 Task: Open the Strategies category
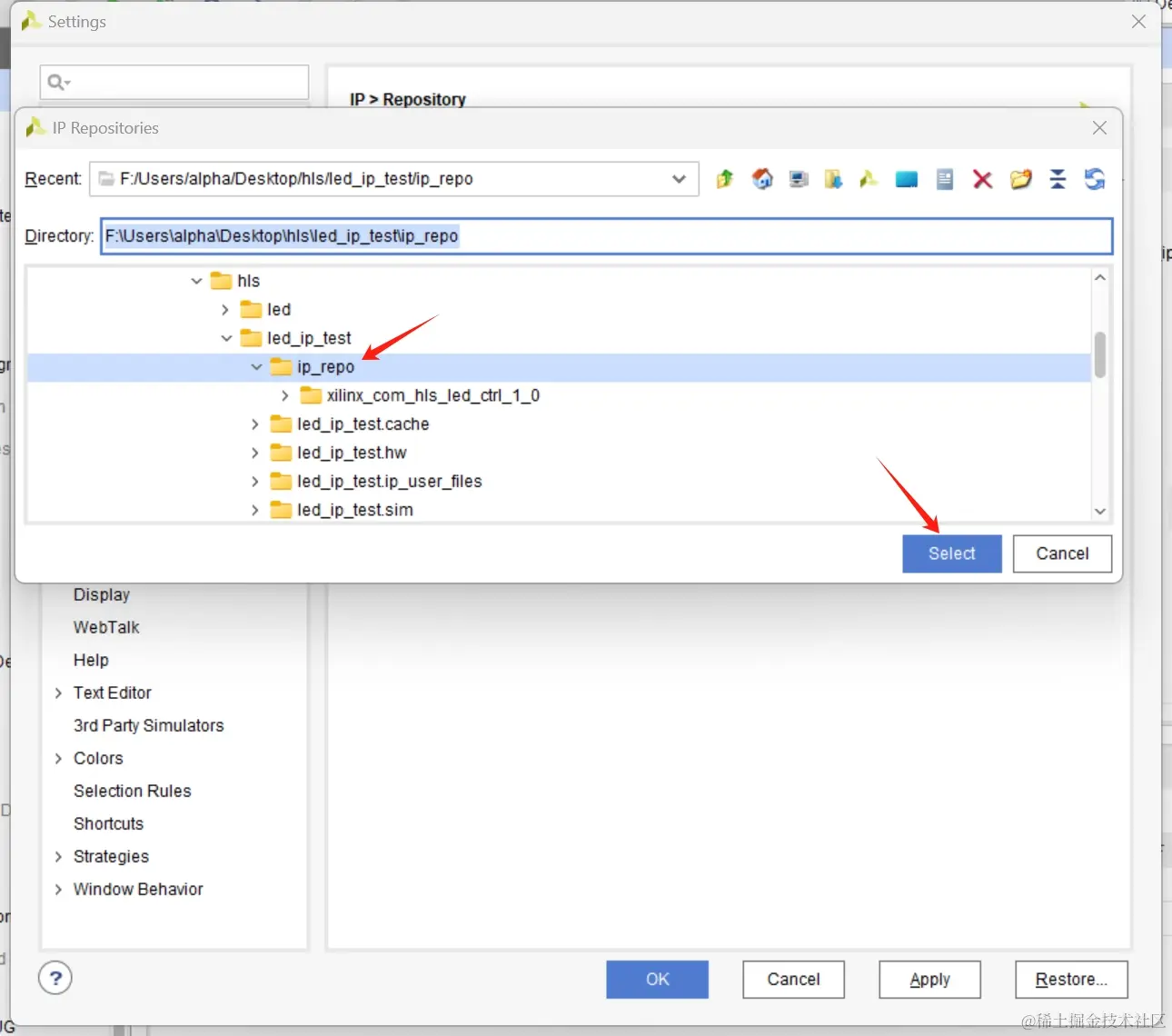pyautogui.click(x=111, y=856)
